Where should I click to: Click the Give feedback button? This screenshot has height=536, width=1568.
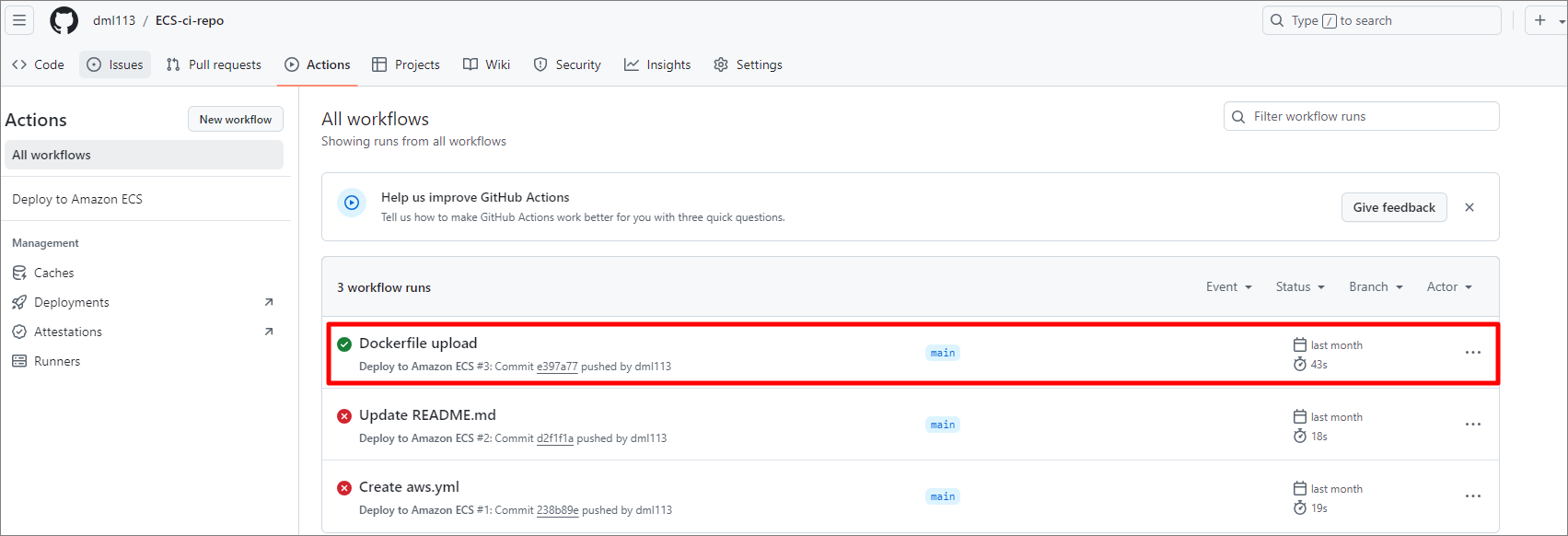[x=1394, y=207]
